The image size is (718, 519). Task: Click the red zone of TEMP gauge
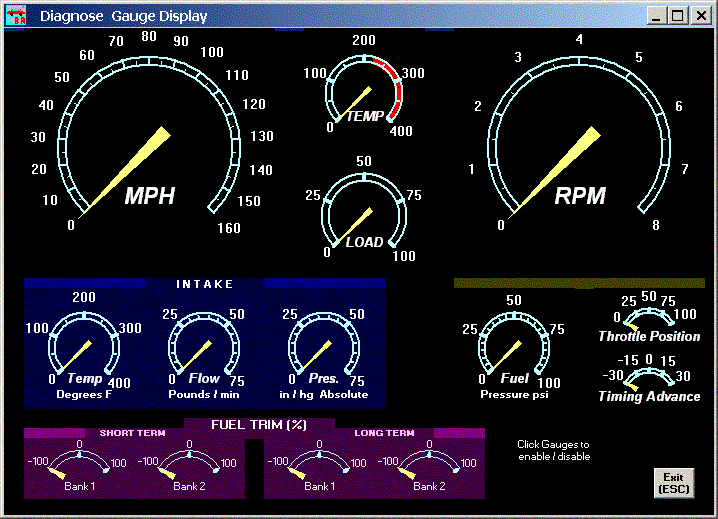tap(394, 88)
